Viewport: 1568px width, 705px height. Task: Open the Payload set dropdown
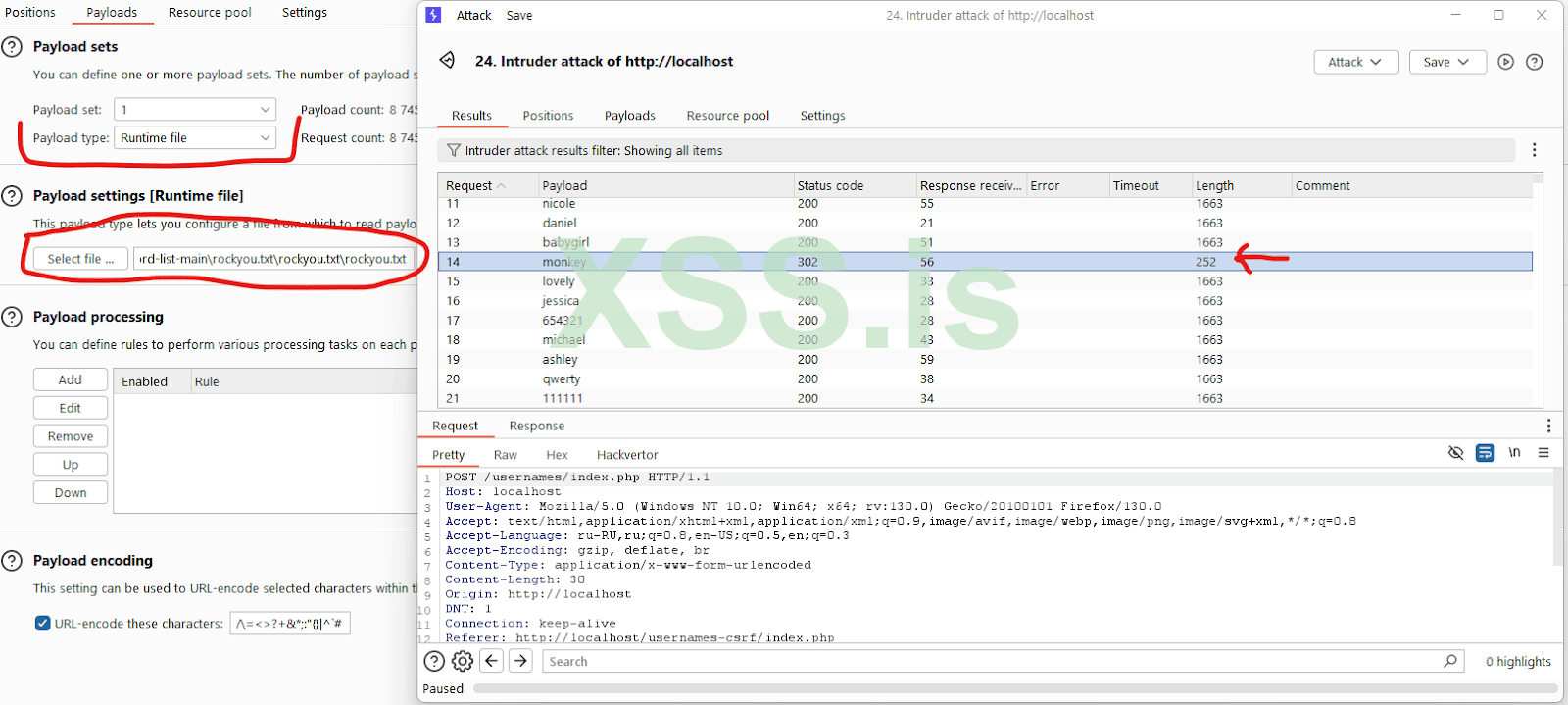click(x=194, y=110)
